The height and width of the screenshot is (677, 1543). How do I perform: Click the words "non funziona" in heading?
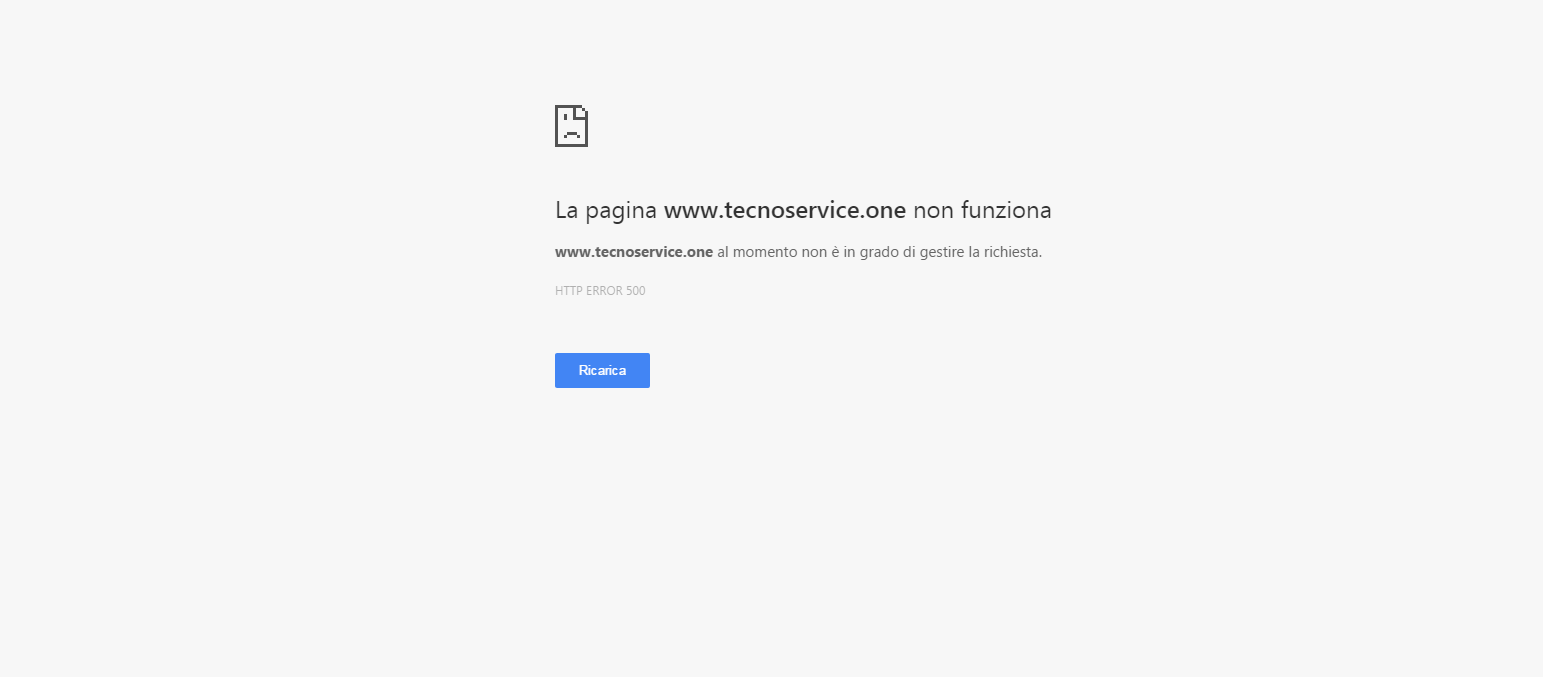pos(982,210)
